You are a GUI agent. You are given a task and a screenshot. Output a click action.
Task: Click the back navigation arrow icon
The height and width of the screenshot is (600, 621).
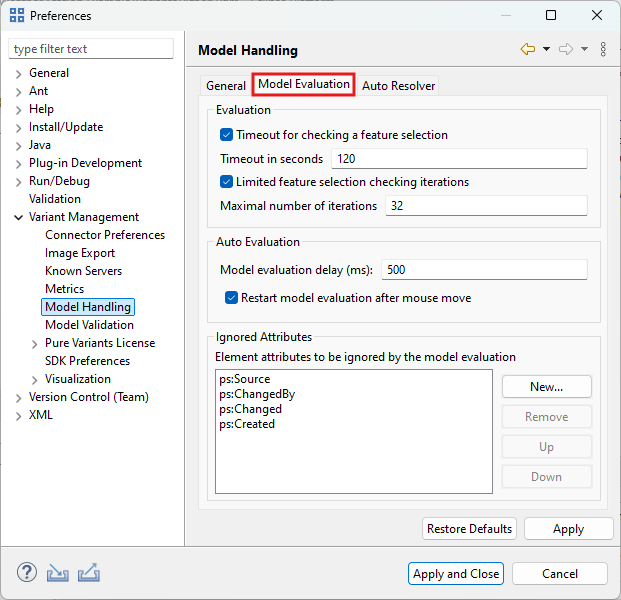pos(528,50)
